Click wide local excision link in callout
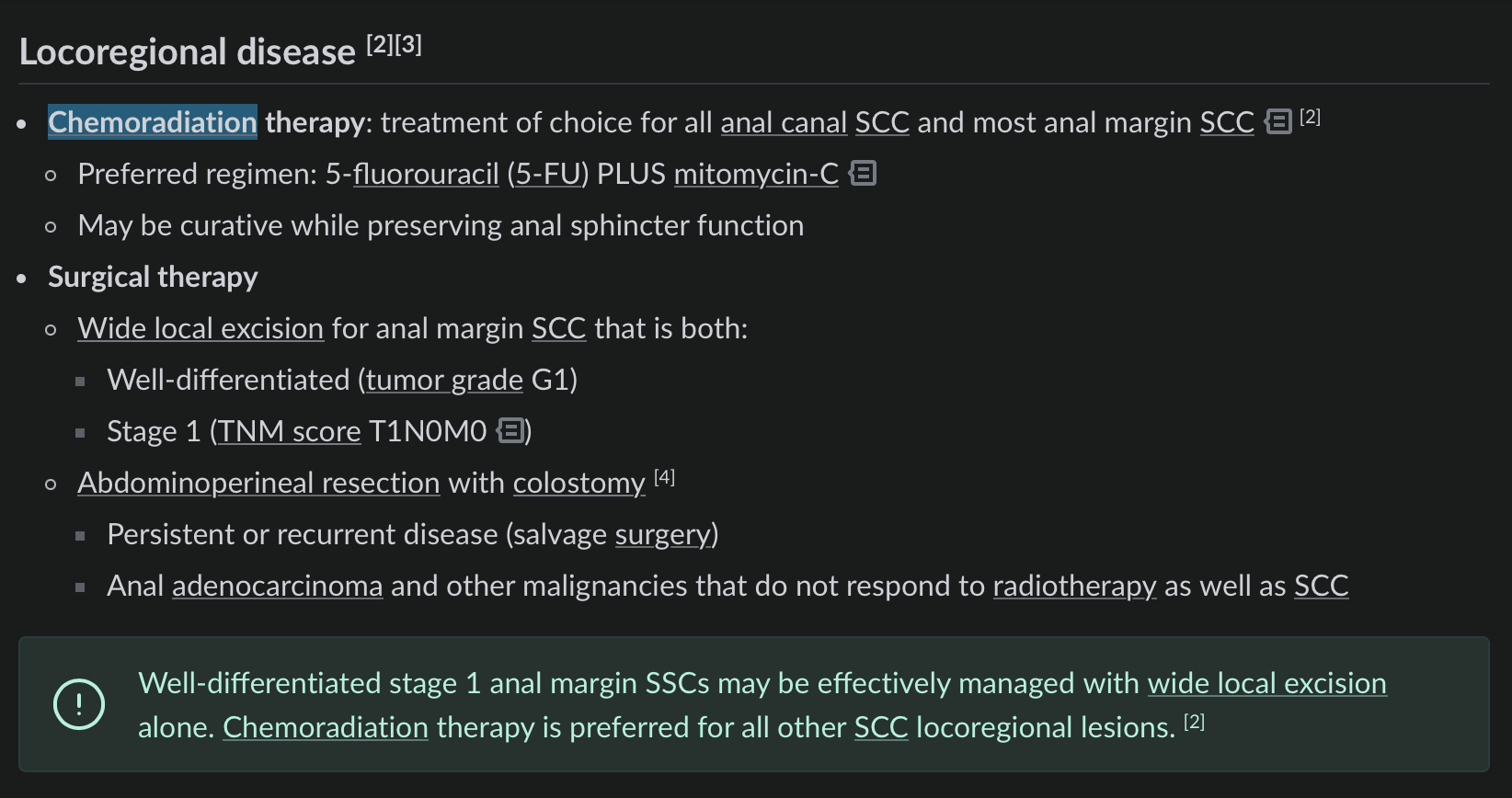 click(x=1266, y=683)
